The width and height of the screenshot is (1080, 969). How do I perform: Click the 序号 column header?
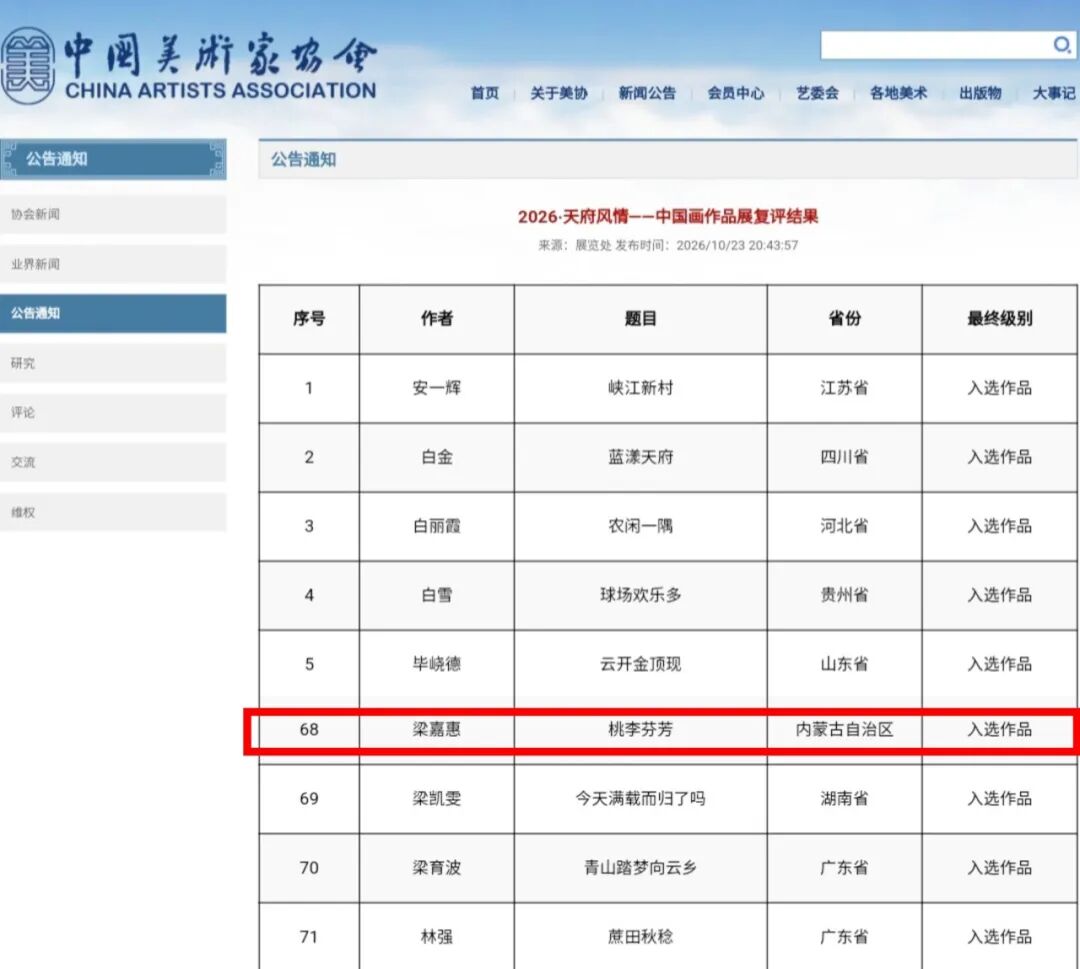pos(309,319)
